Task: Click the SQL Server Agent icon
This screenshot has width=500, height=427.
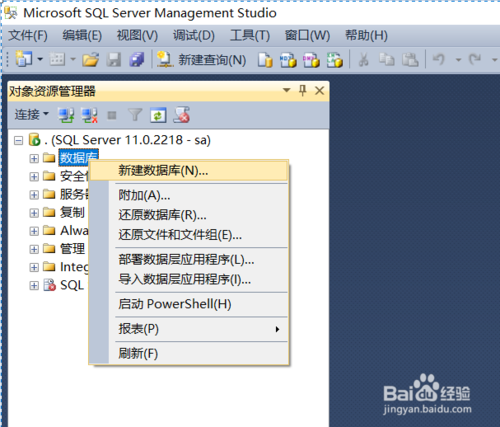Action: coord(50,285)
